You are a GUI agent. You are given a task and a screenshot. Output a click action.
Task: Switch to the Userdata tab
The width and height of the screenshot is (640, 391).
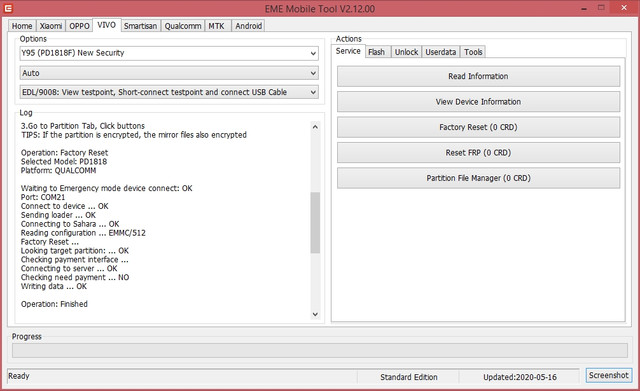tap(441, 52)
